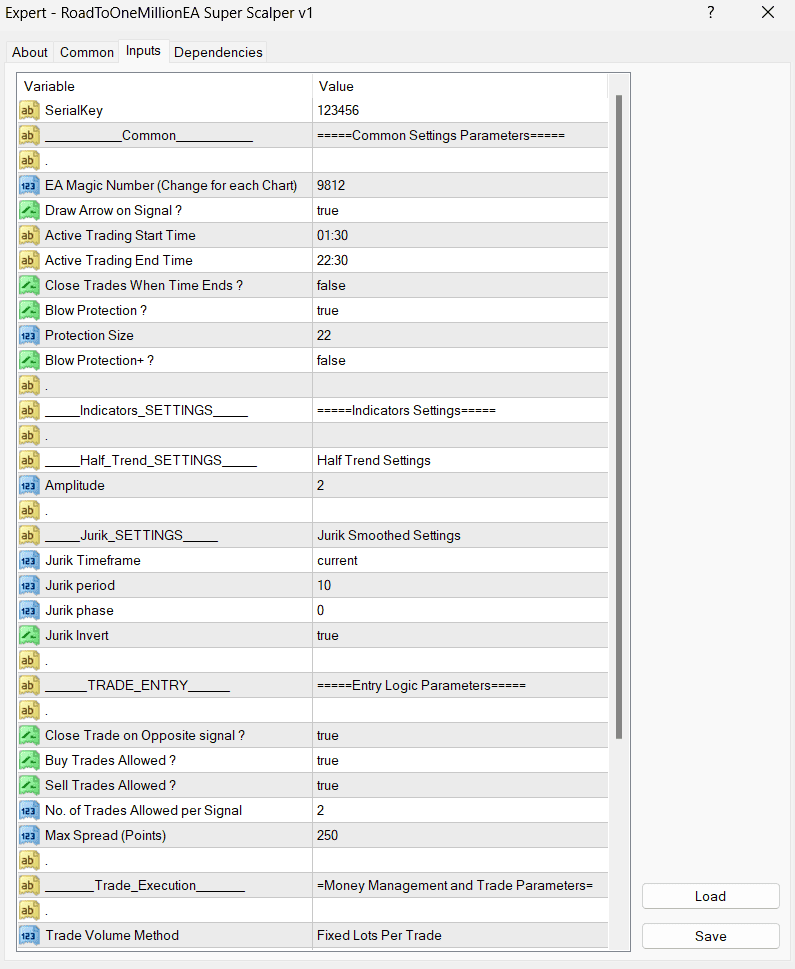This screenshot has width=795, height=969.
Task: Open Sell Trades Allowed ? value dropdown
Action: point(460,785)
